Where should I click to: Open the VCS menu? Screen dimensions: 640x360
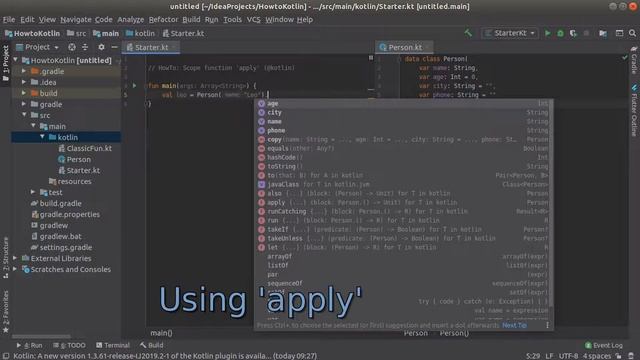[253, 20]
